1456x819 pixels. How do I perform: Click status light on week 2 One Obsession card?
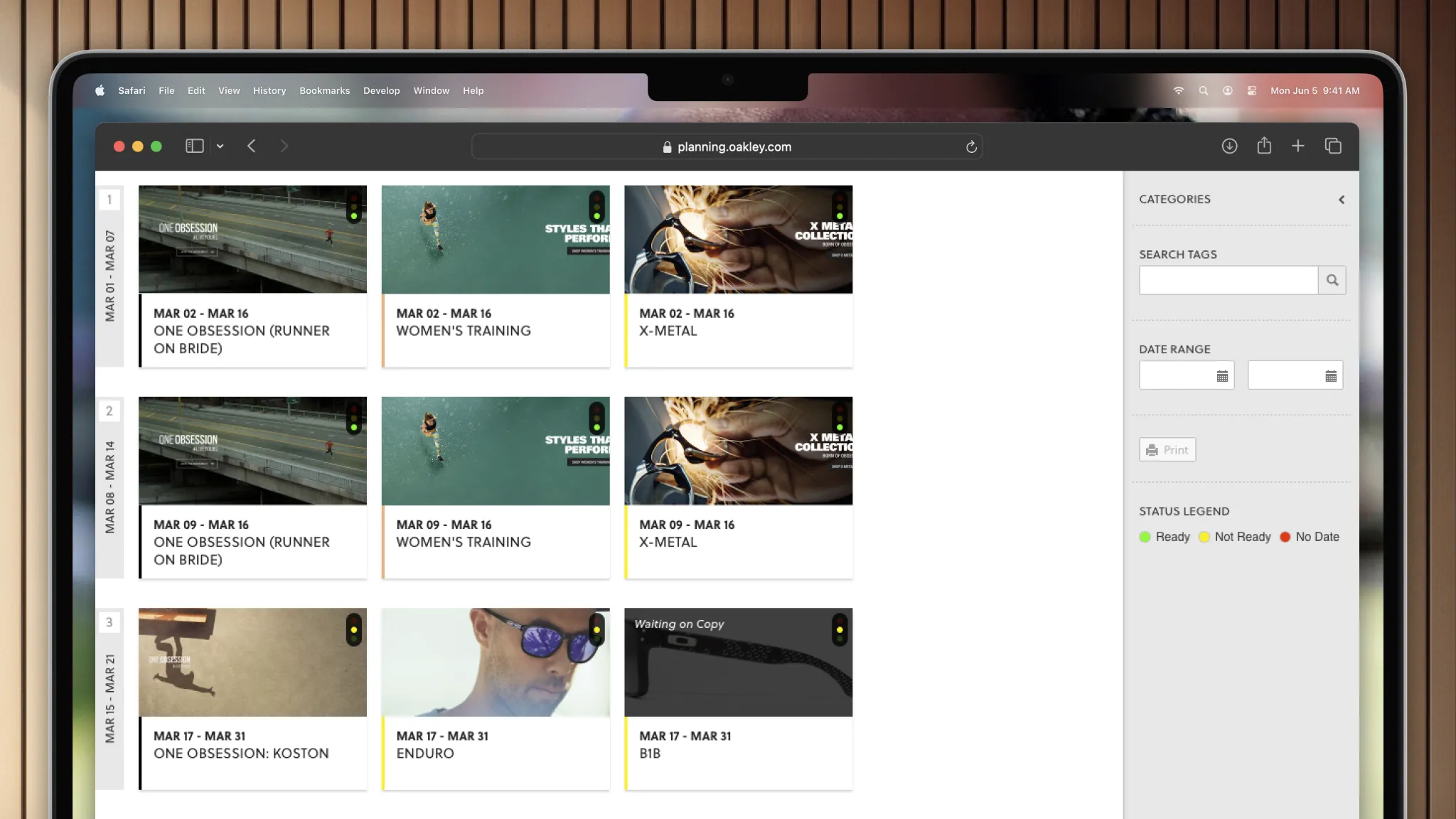pos(354,418)
